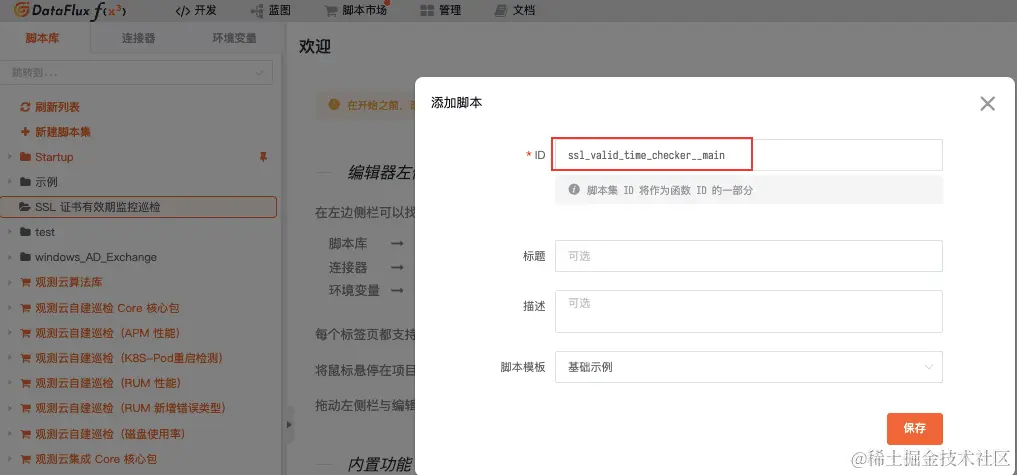Click cart icon of 观测云自建巡检 Core 核心包
The height and width of the screenshot is (475, 1017).
click(x=26, y=308)
